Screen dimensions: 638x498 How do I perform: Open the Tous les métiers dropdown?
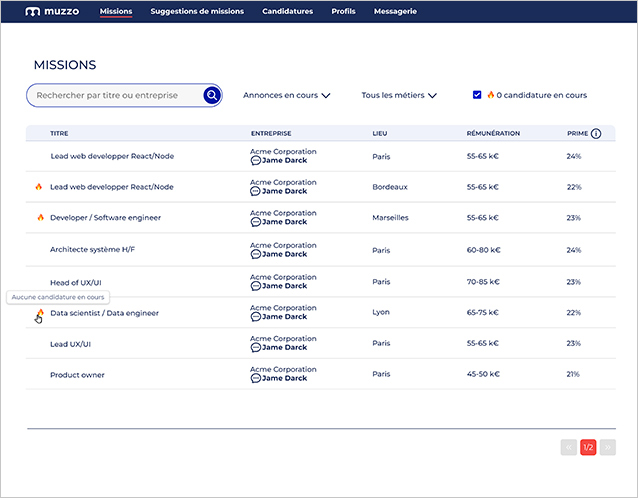point(399,95)
